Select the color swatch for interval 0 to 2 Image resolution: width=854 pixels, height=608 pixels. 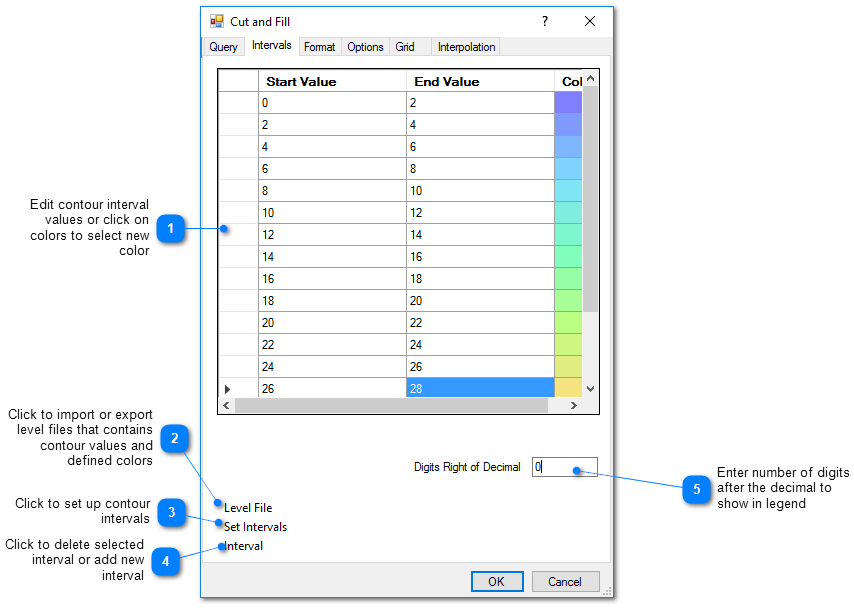(568, 102)
